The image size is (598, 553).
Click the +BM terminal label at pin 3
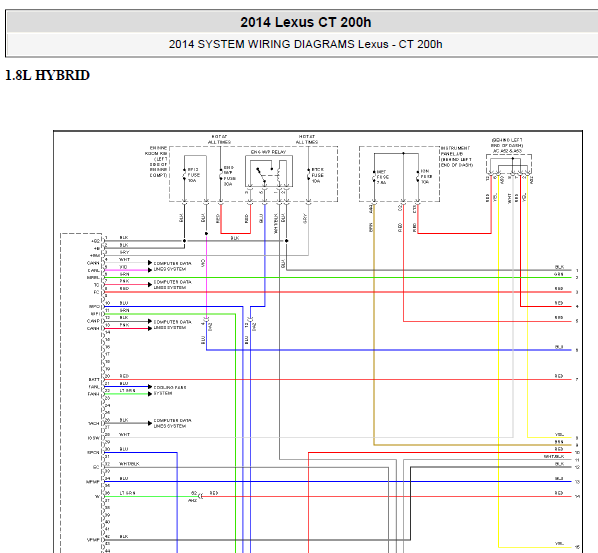tap(95, 256)
